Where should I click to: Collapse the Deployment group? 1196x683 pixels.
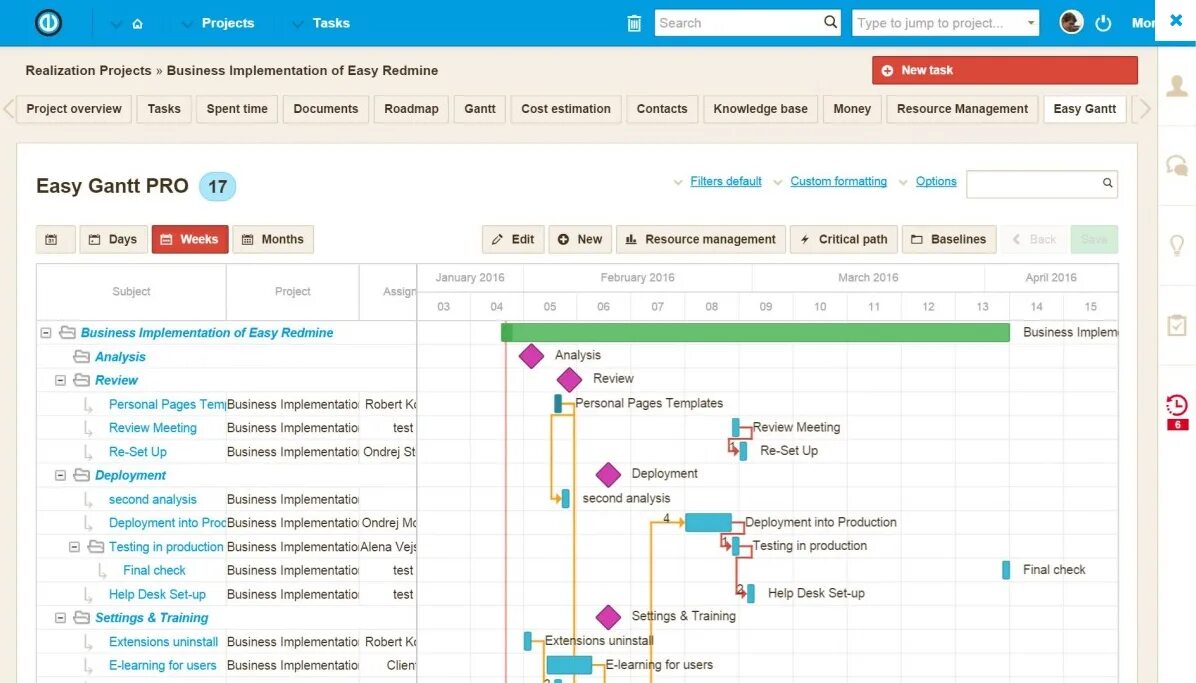coord(60,475)
